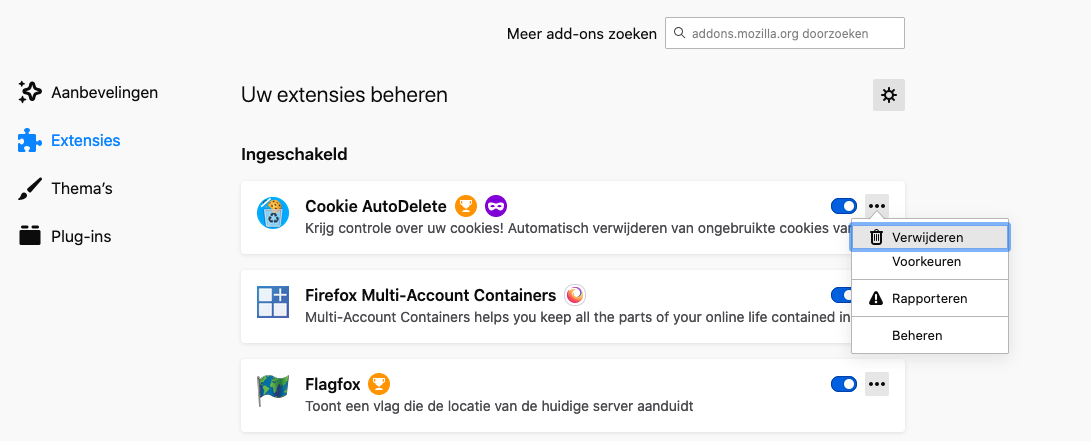The image size is (1091, 441).
Task: Open the Aanbevelingen sidebar section
Action: (104, 93)
